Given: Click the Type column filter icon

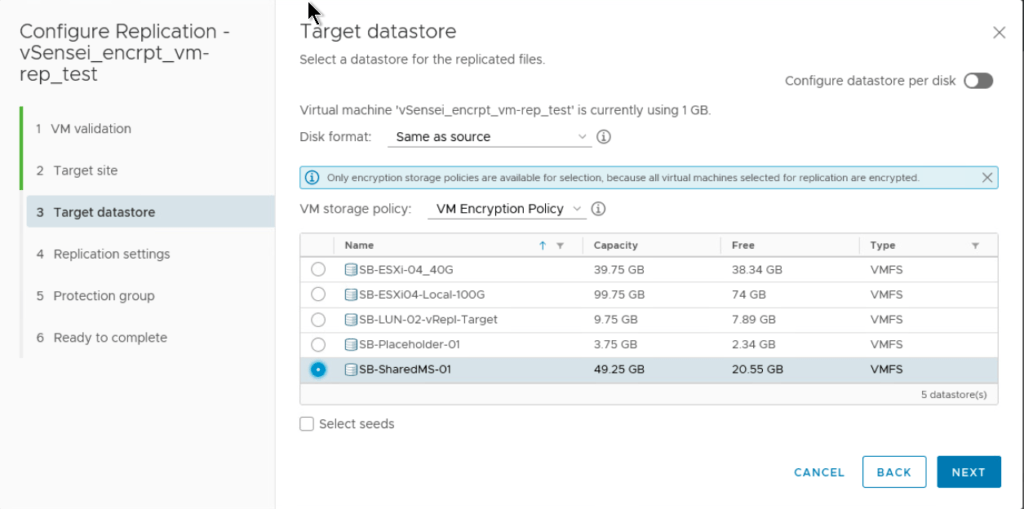Looking at the screenshot, I should click(x=975, y=245).
